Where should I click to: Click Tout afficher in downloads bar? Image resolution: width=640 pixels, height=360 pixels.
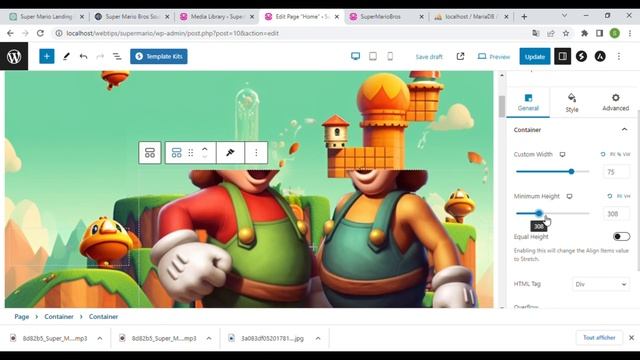tap(599, 338)
